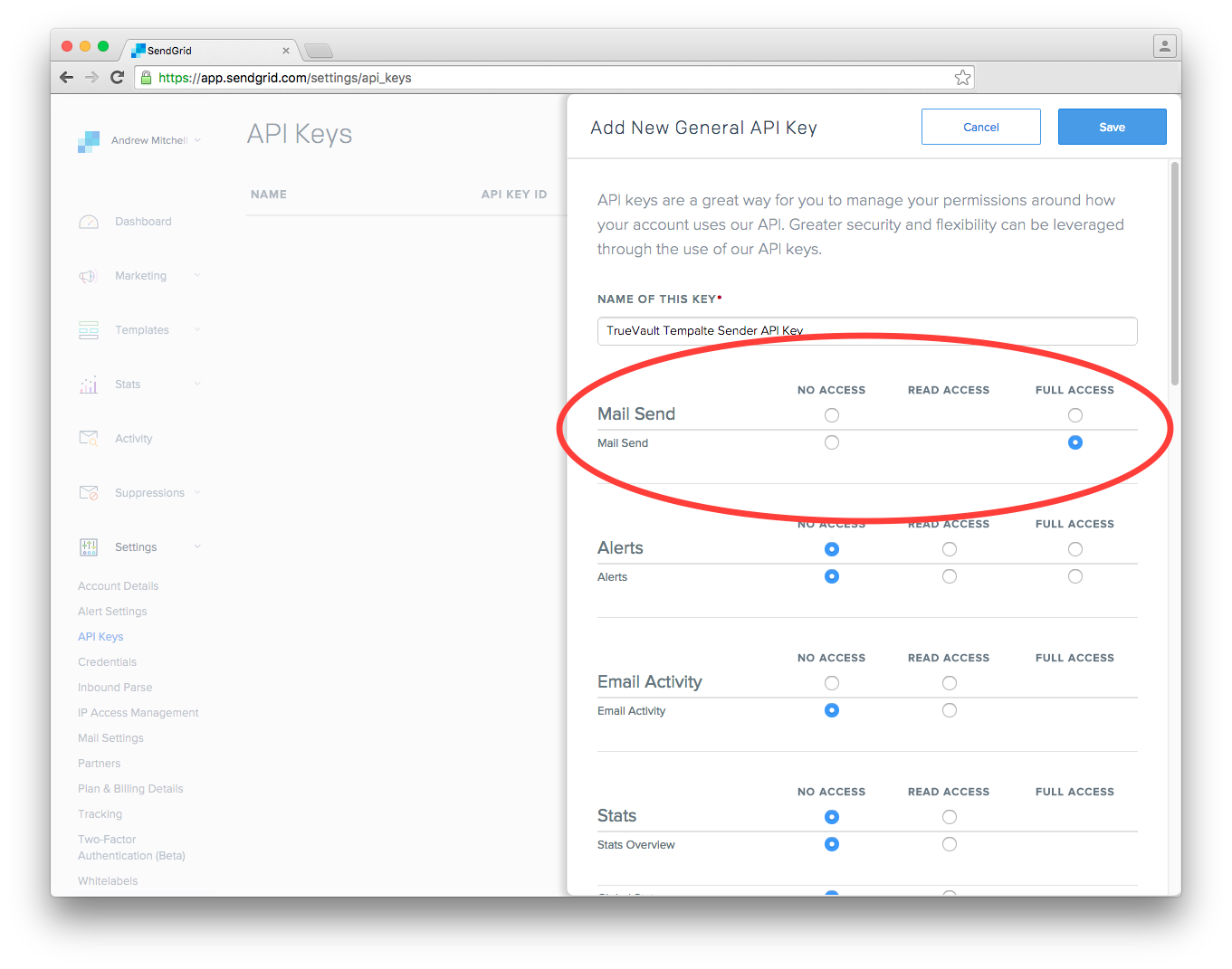Open Mail Settings page
The height and width of the screenshot is (969, 1232).
pos(110,738)
